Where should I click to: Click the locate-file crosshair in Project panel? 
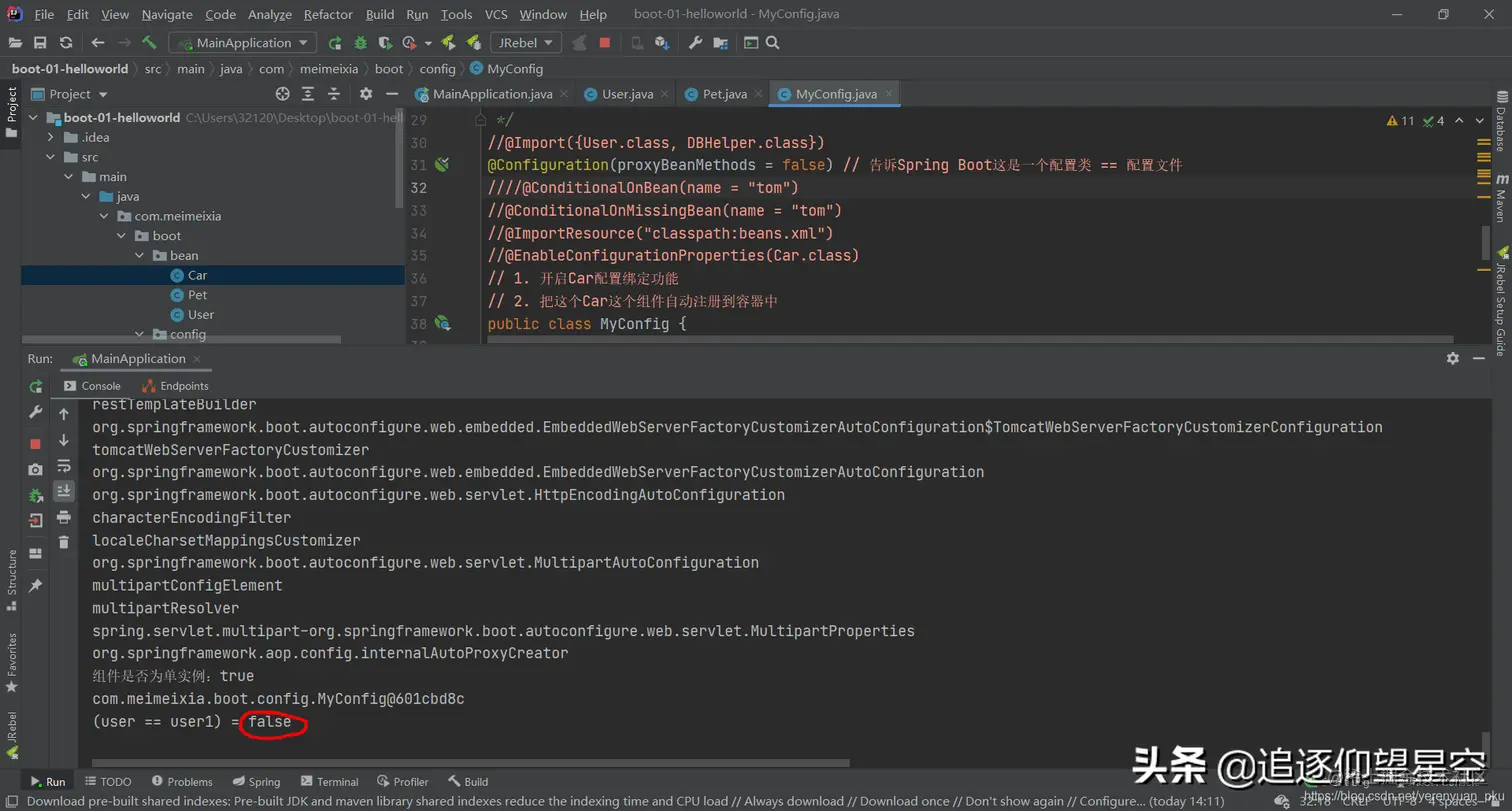[282, 93]
